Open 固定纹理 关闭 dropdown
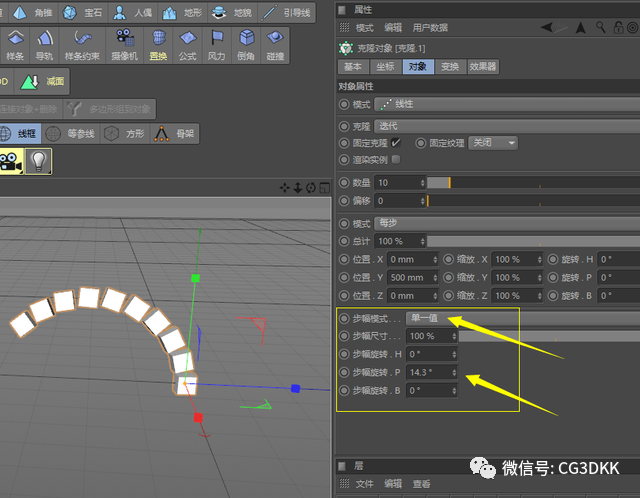The image size is (640, 498). click(493, 143)
